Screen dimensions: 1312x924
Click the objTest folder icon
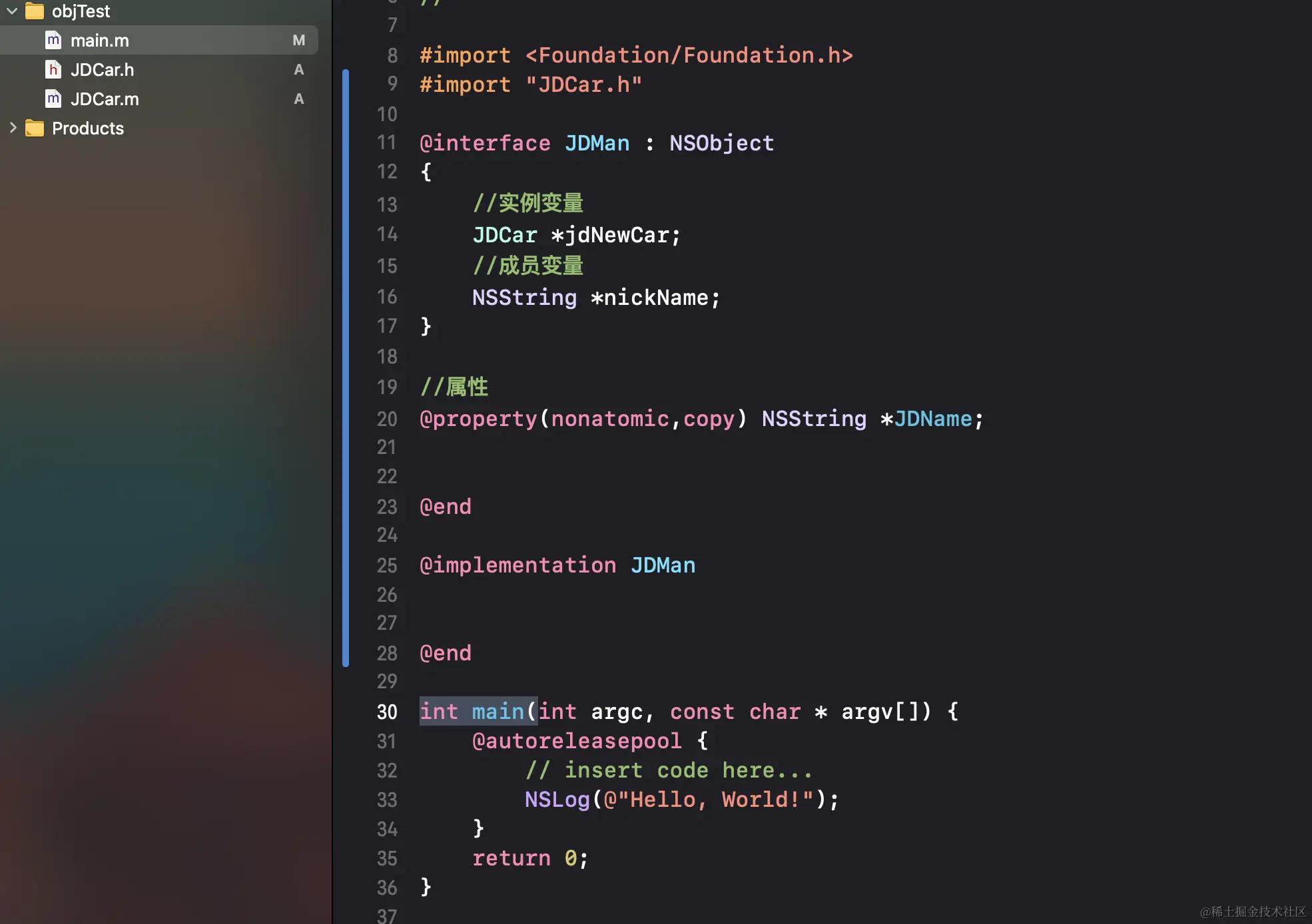coord(35,11)
